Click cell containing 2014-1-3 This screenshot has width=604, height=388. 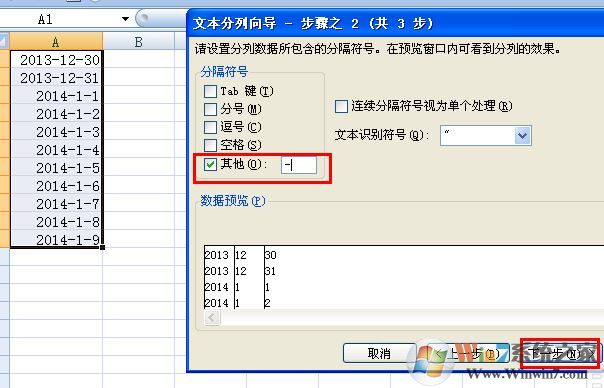tap(57, 132)
